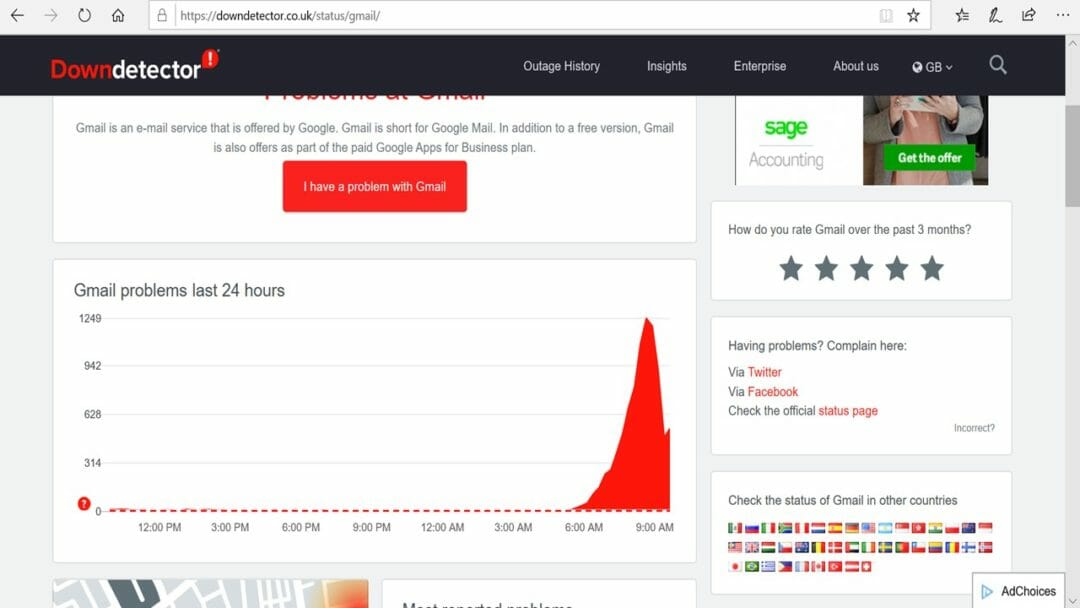The image size is (1080, 608).
Task: Rate Gmail five stars
Action: click(932, 268)
